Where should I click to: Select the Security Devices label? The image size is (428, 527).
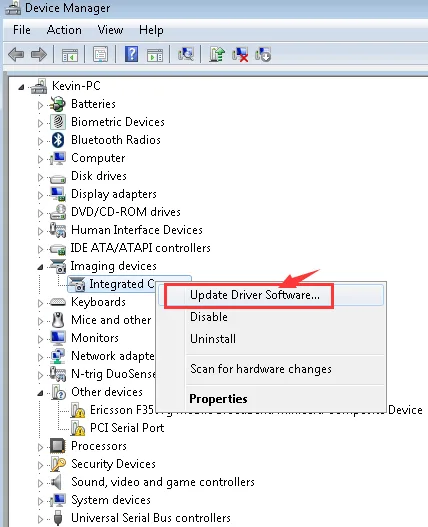(x=113, y=464)
